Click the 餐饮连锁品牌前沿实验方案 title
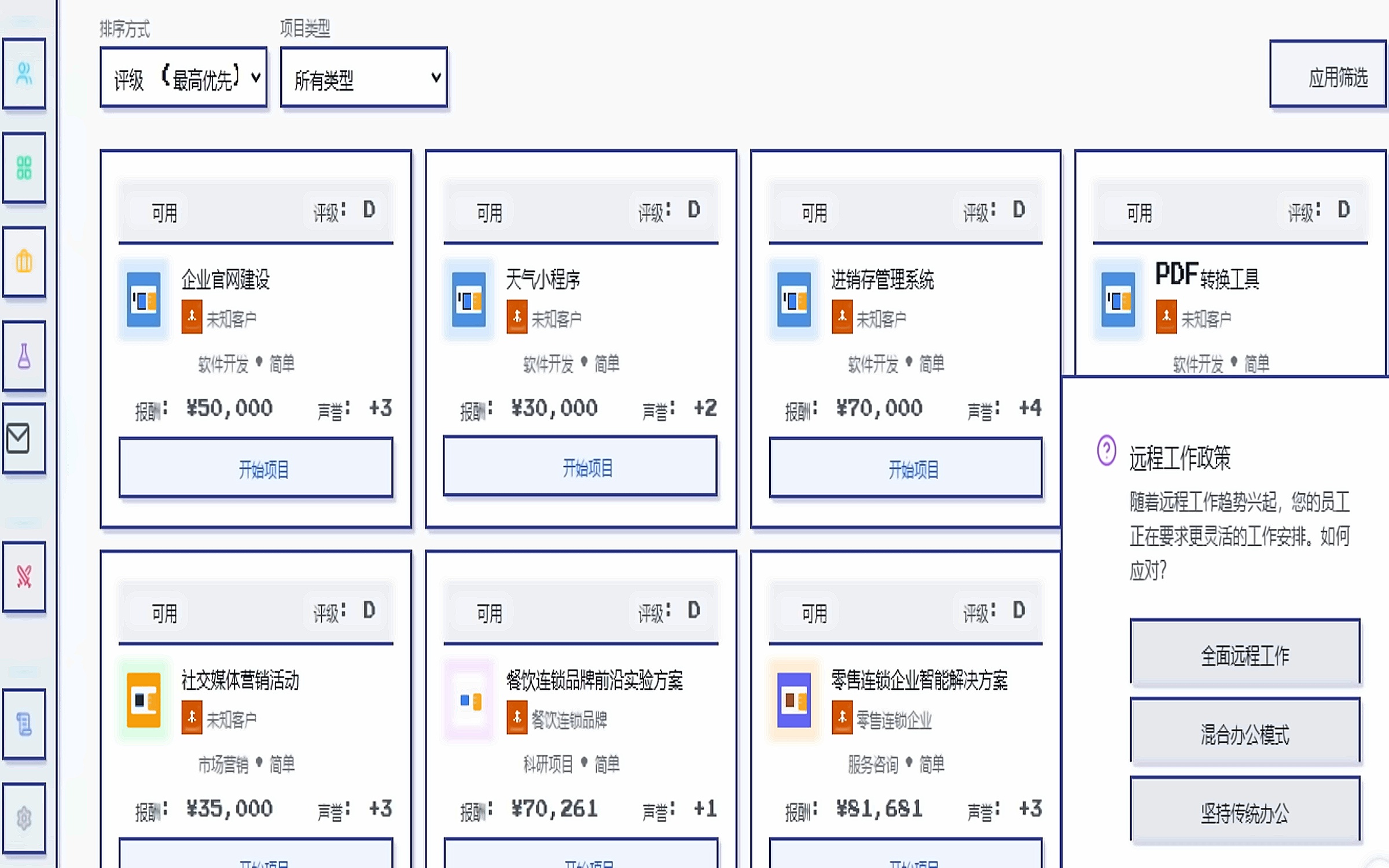The height and width of the screenshot is (868, 1389). click(x=594, y=681)
